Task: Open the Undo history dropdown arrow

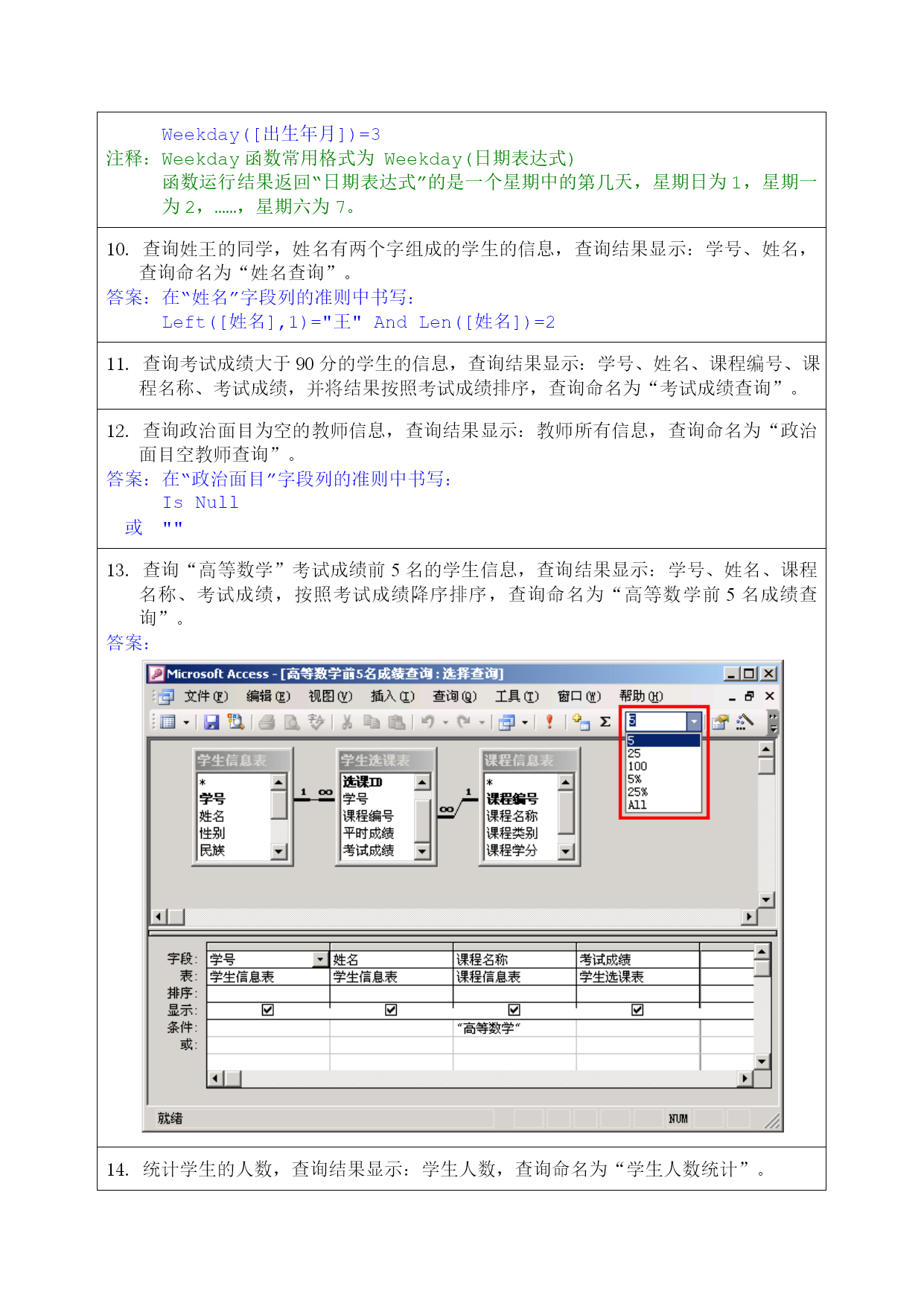Action: (x=445, y=722)
